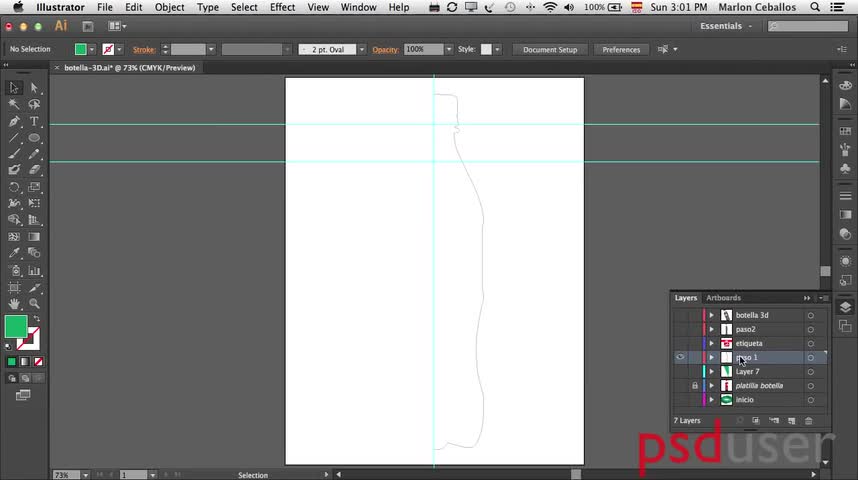Open the Opacity percentage dropdown
This screenshot has height=480, width=858.
(449, 49)
